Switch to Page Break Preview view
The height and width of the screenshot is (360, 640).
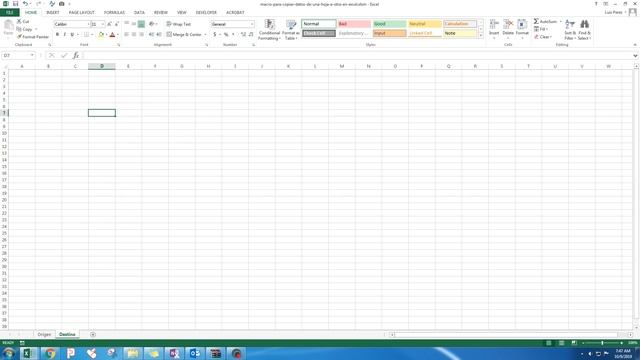click(x=574, y=343)
